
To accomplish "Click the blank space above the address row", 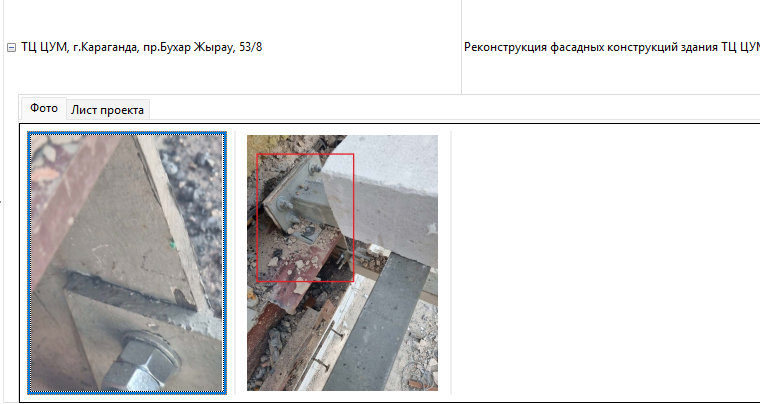I will point(232,17).
